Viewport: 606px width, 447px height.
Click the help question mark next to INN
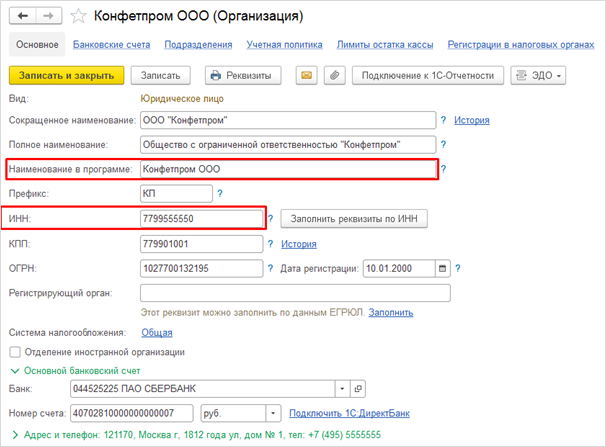271,218
